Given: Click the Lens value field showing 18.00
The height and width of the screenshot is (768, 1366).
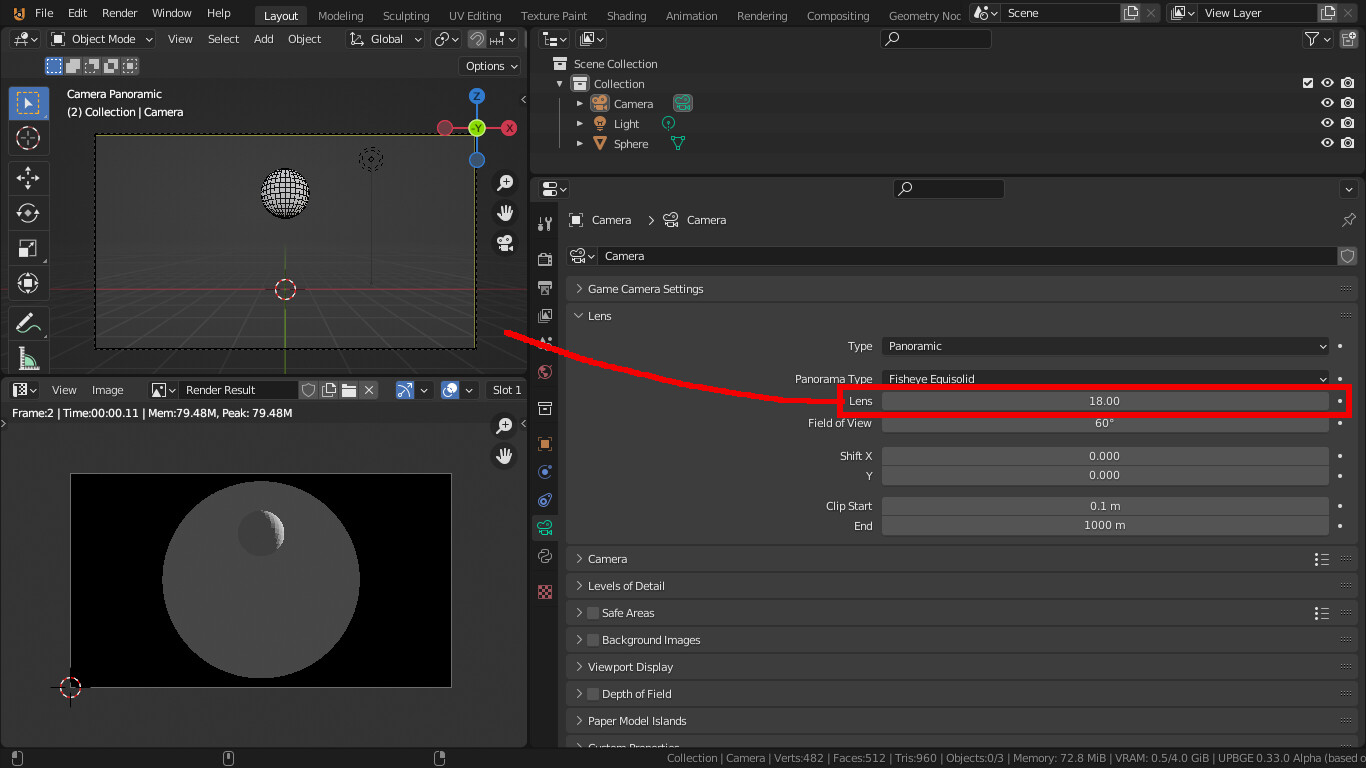Looking at the screenshot, I should click(1105, 400).
